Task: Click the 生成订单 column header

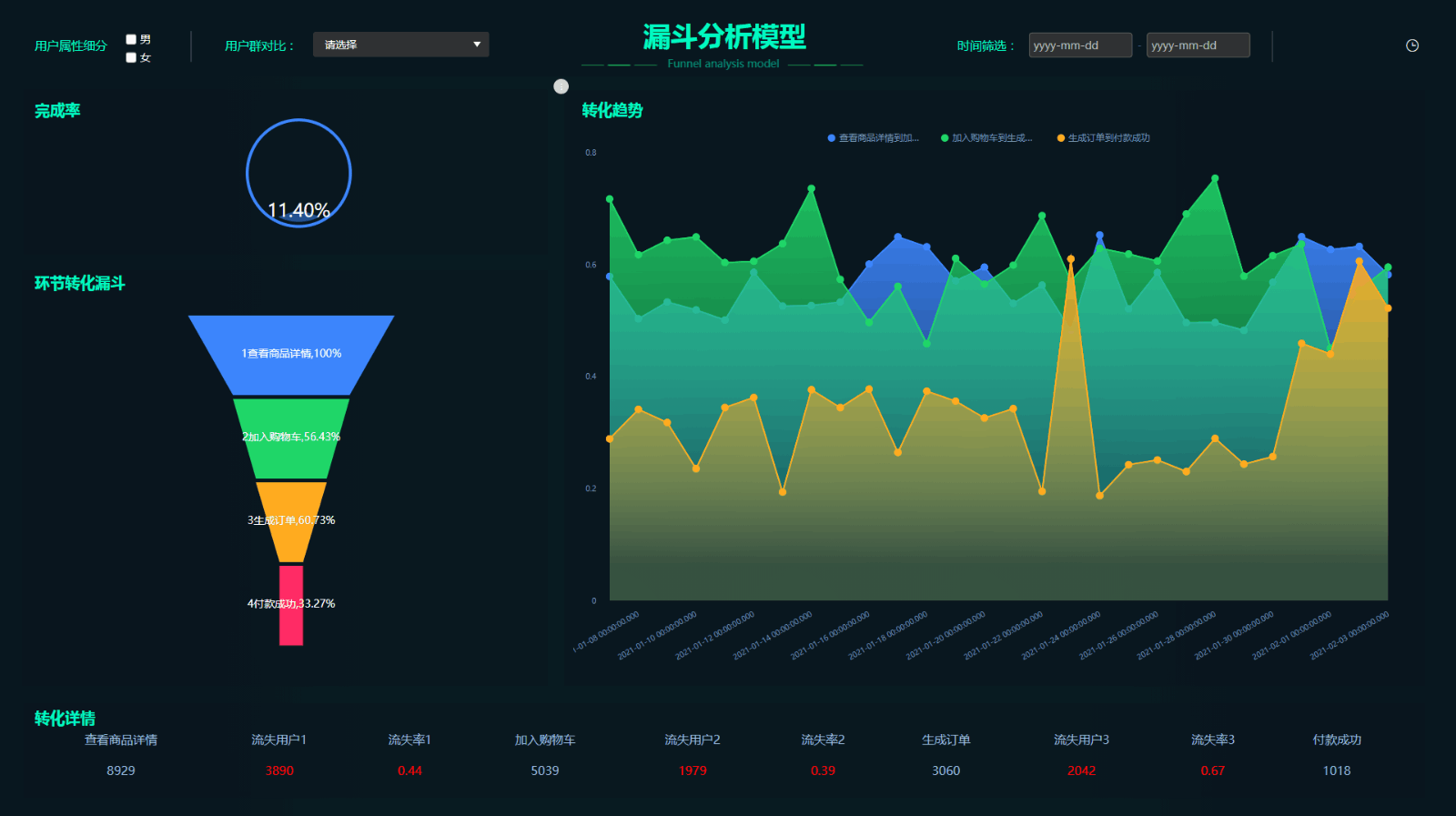Action: (946, 740)
